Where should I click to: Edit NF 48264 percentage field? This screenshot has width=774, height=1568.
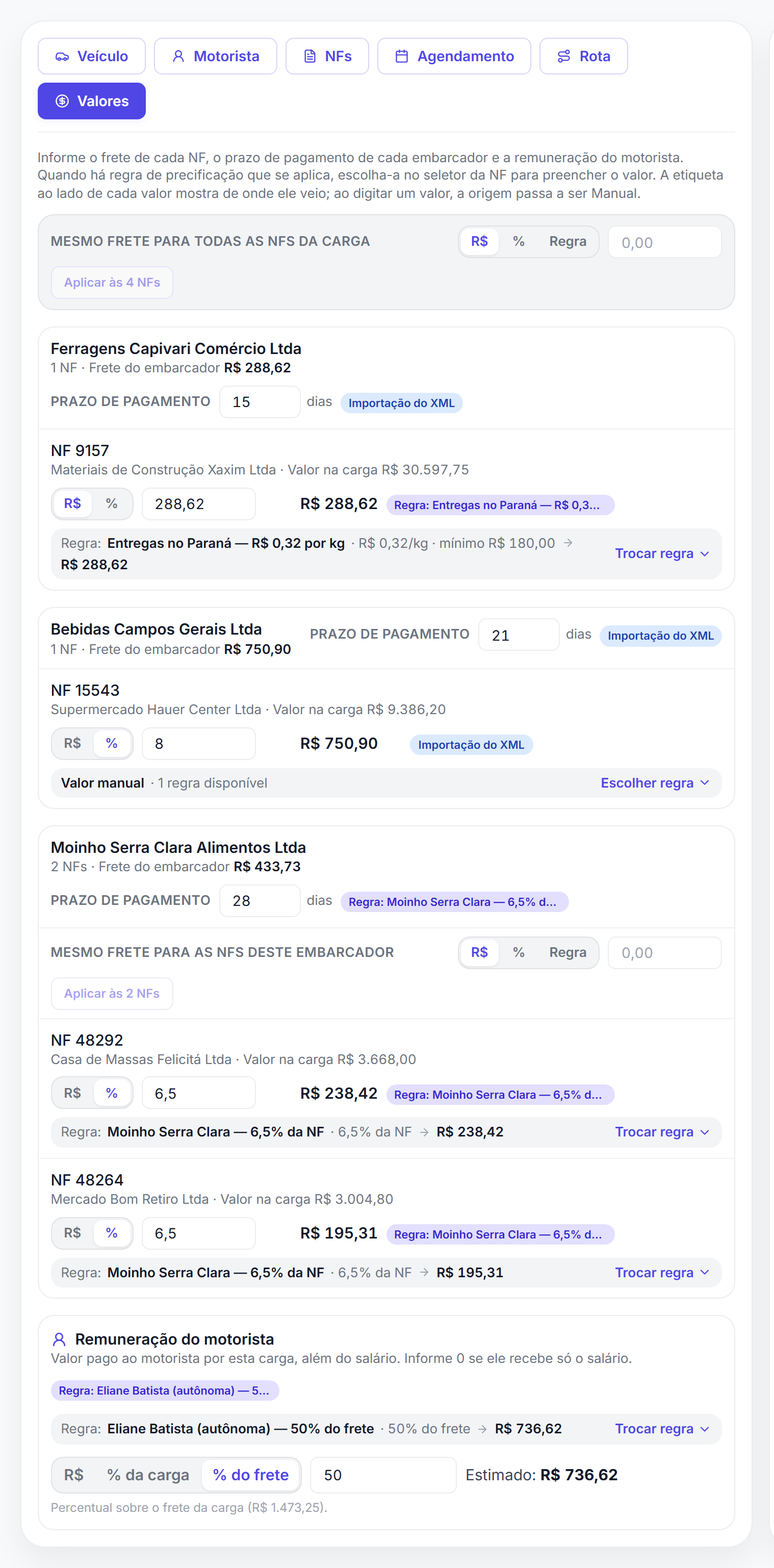199,1233
